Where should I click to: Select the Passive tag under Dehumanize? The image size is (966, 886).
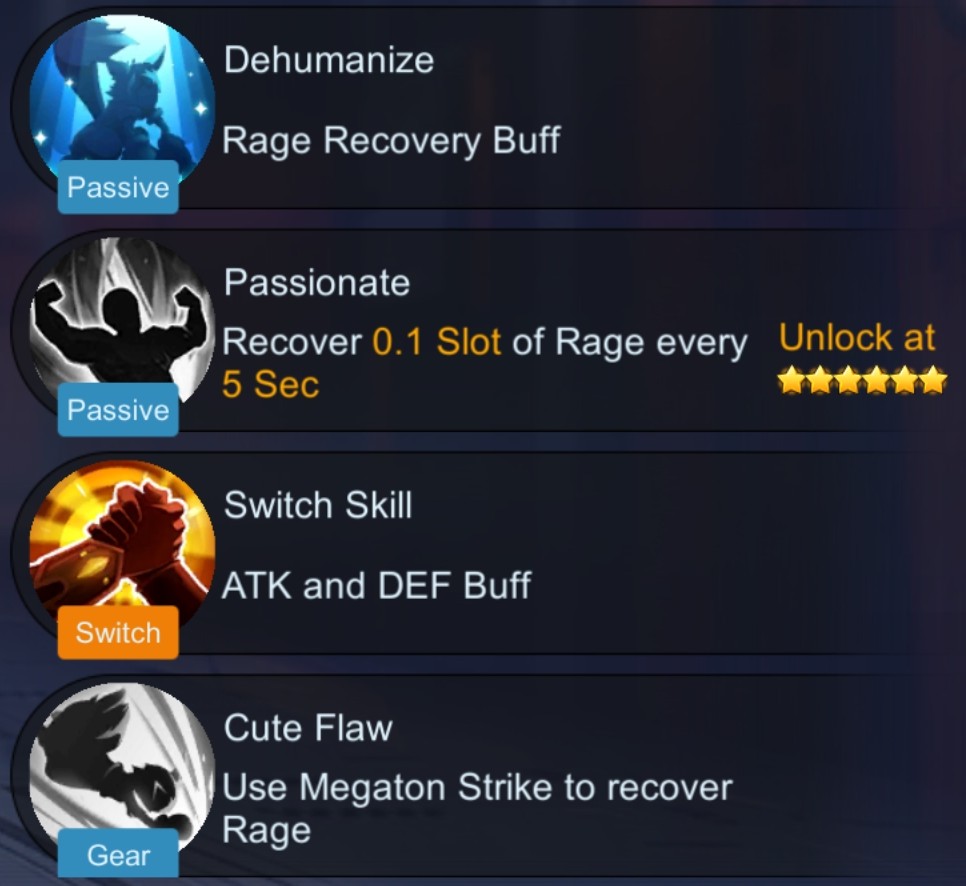118,187
